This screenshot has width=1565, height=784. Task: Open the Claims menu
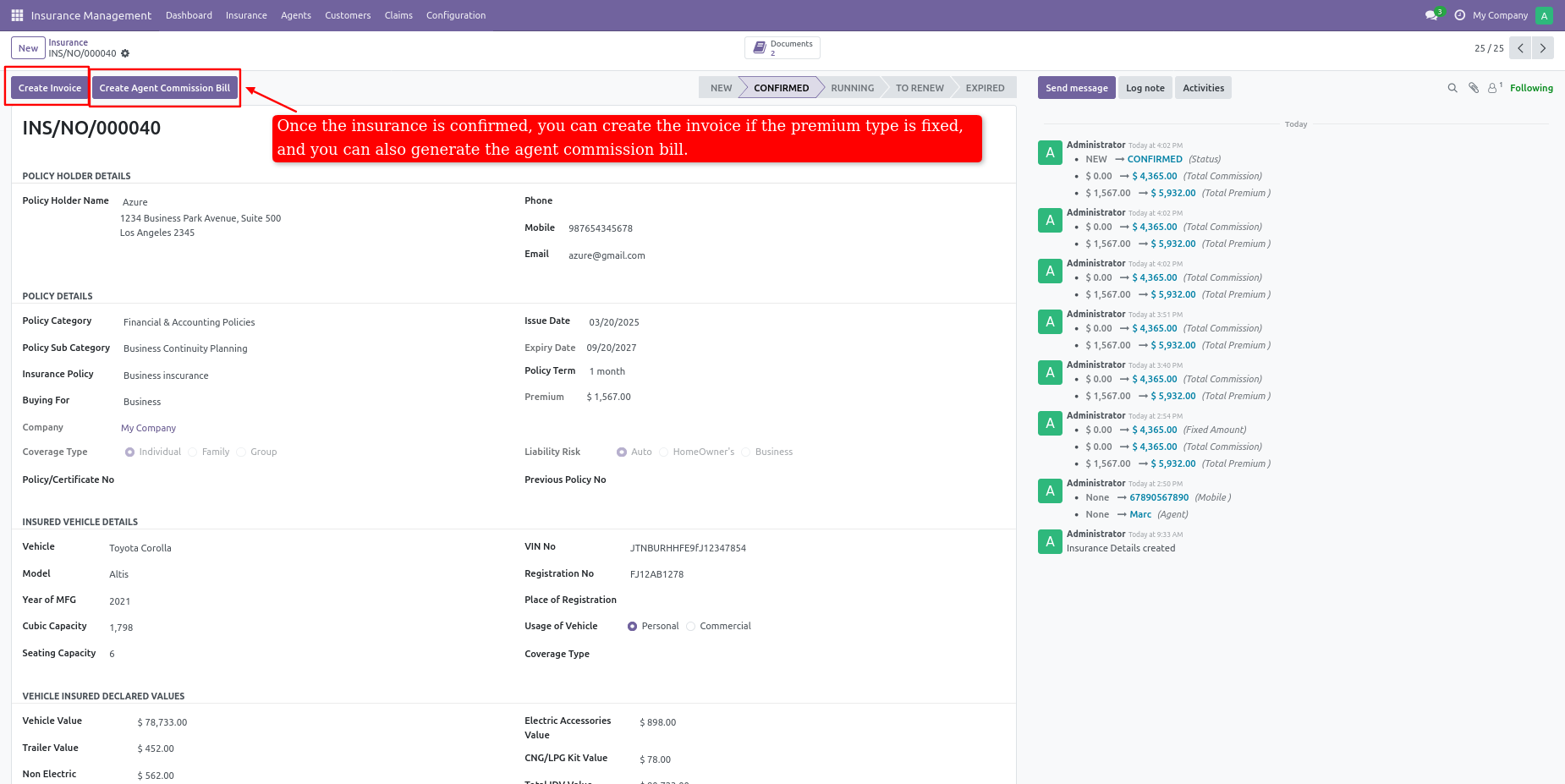(398, 15)
